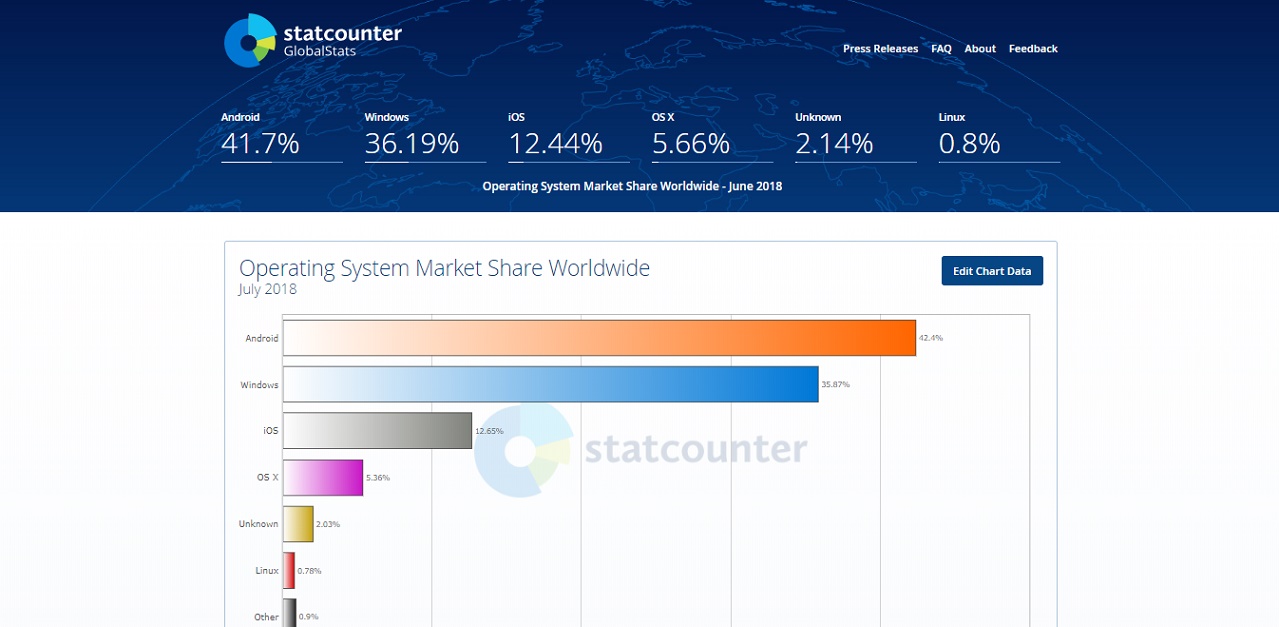Click the 0.78% Linux value label
The height and width of the screenshot is (627, 1279).
click(309, 570)
